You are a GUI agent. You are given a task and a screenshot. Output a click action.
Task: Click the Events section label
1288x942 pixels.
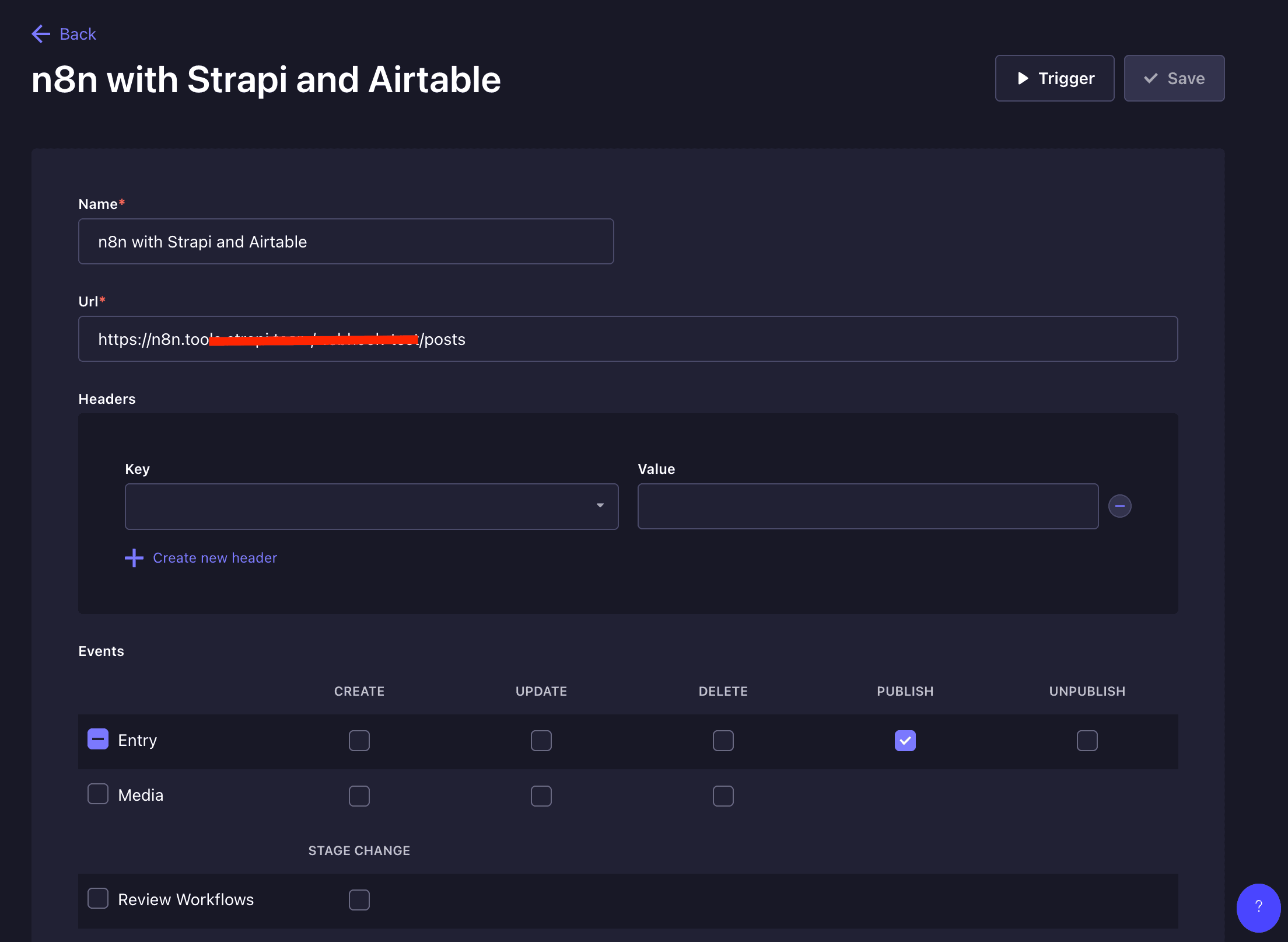pos(101,651)
